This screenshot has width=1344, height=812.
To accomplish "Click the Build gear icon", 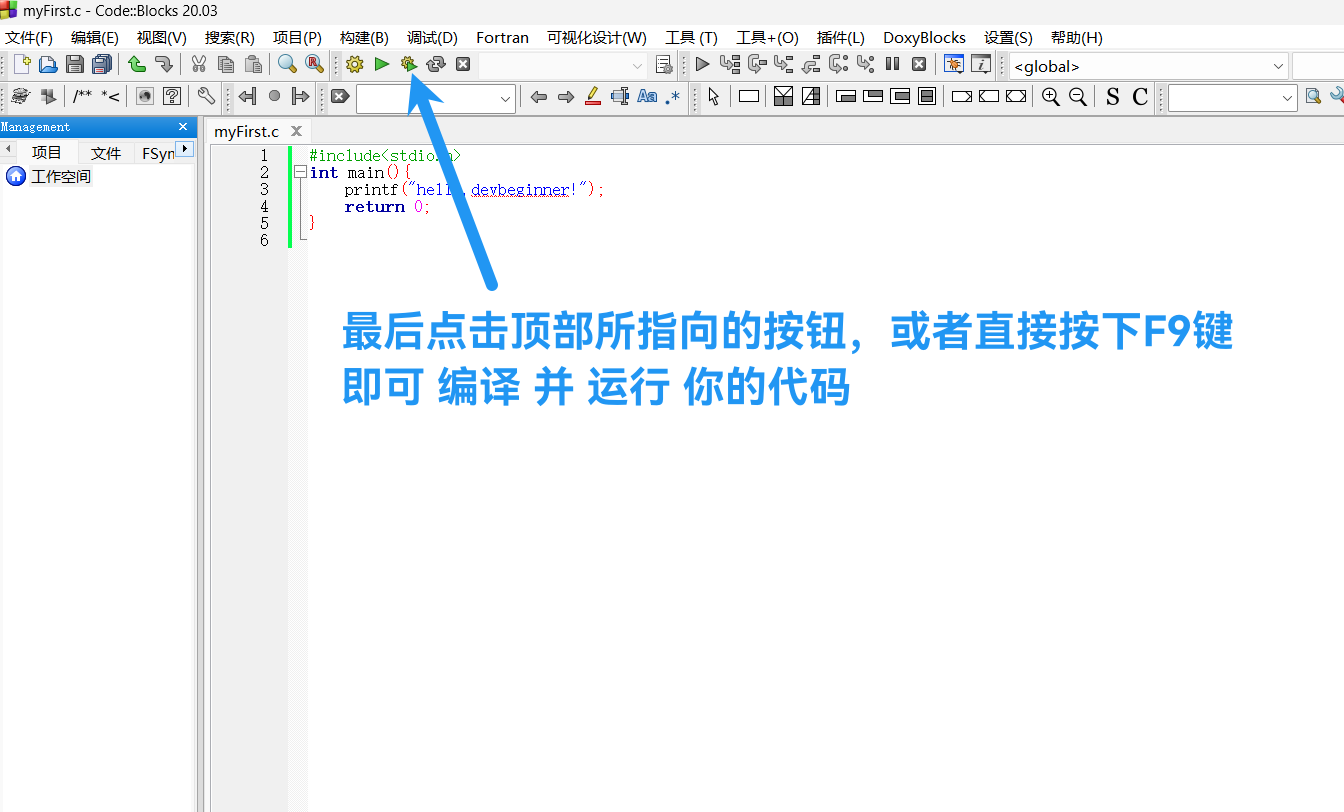I will coord(354,64).
